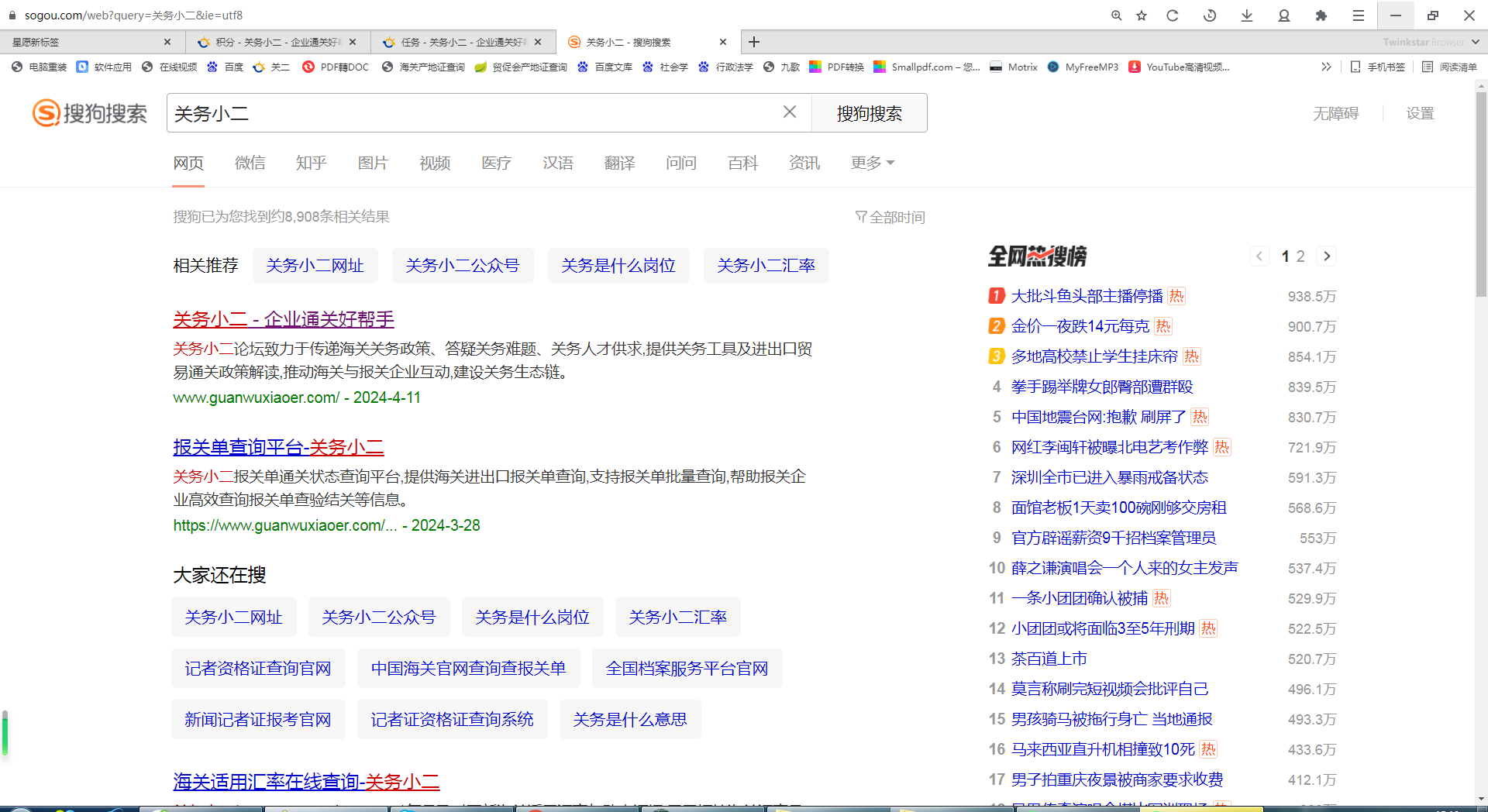
Task: Clear the search box with X icon
Action: 790,112
